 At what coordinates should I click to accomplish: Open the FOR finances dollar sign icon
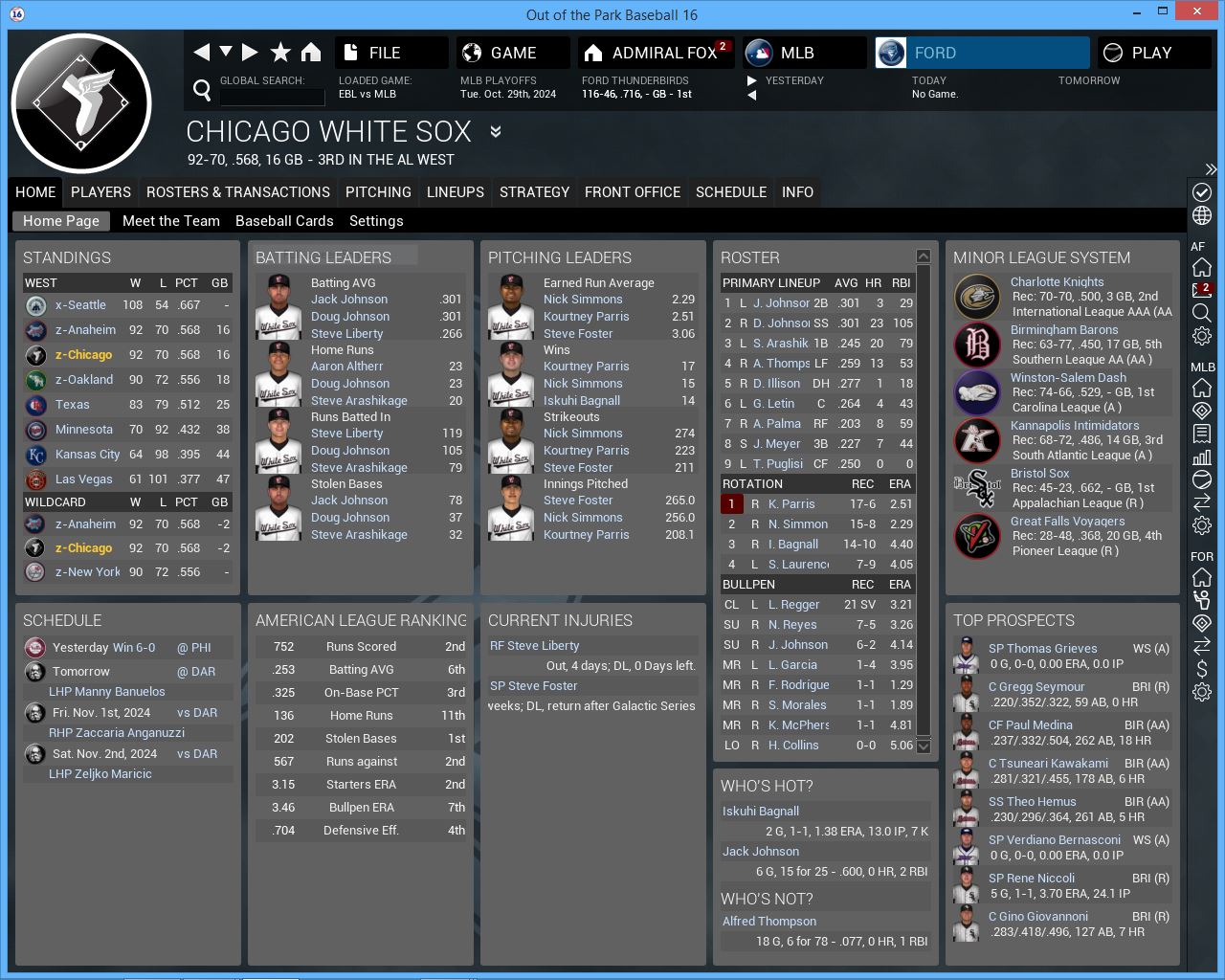(1202, 669)
